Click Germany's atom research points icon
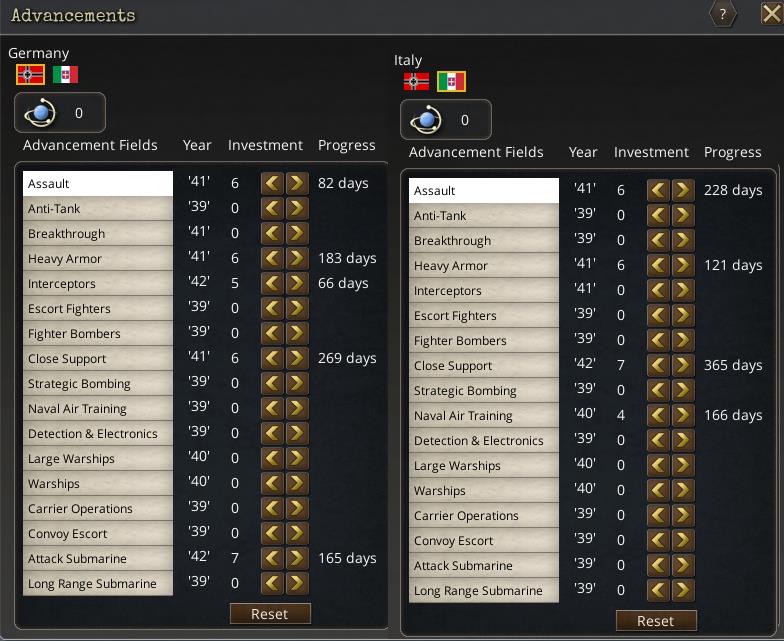Image resolution: width=784 pixels, height=641 pixels. click(40, 112)
